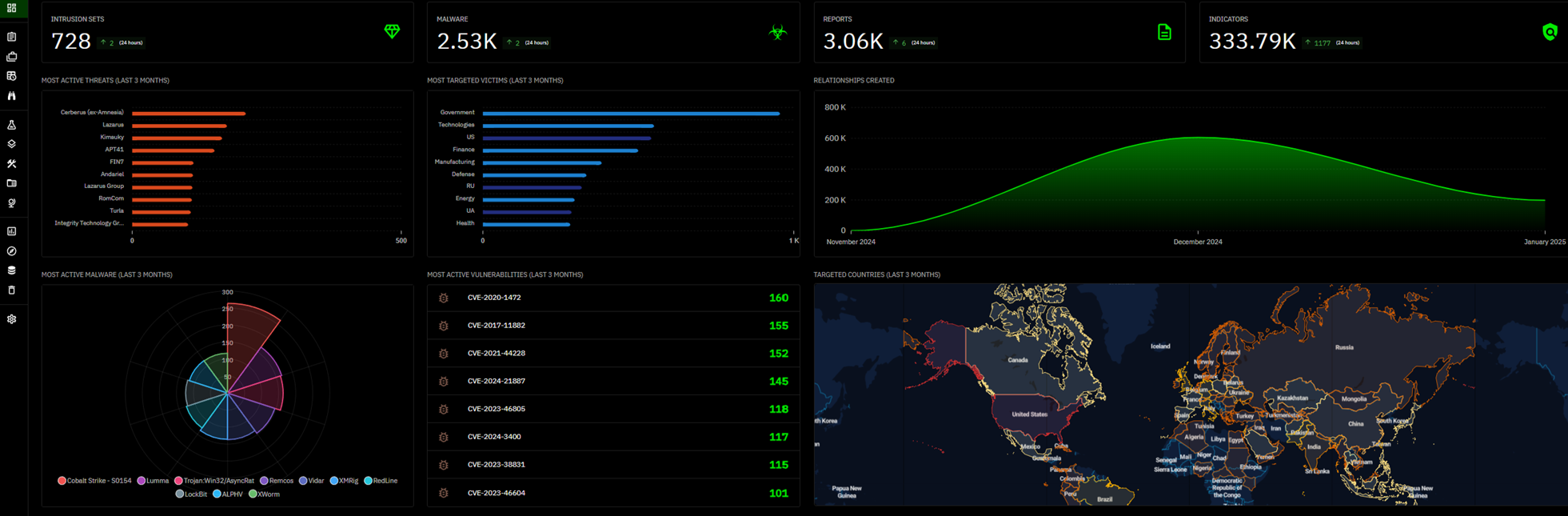The height and width of the screenshot is (516, 1568).
Task: Open Threats flask icon in sidebar
Action: point(12,125)
